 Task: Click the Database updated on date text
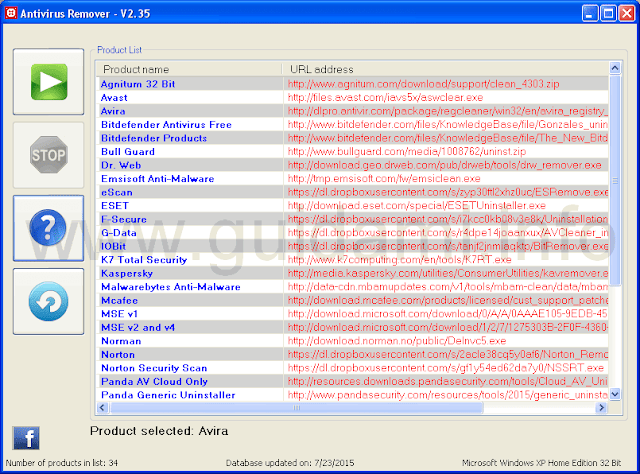tap(290, 463)
